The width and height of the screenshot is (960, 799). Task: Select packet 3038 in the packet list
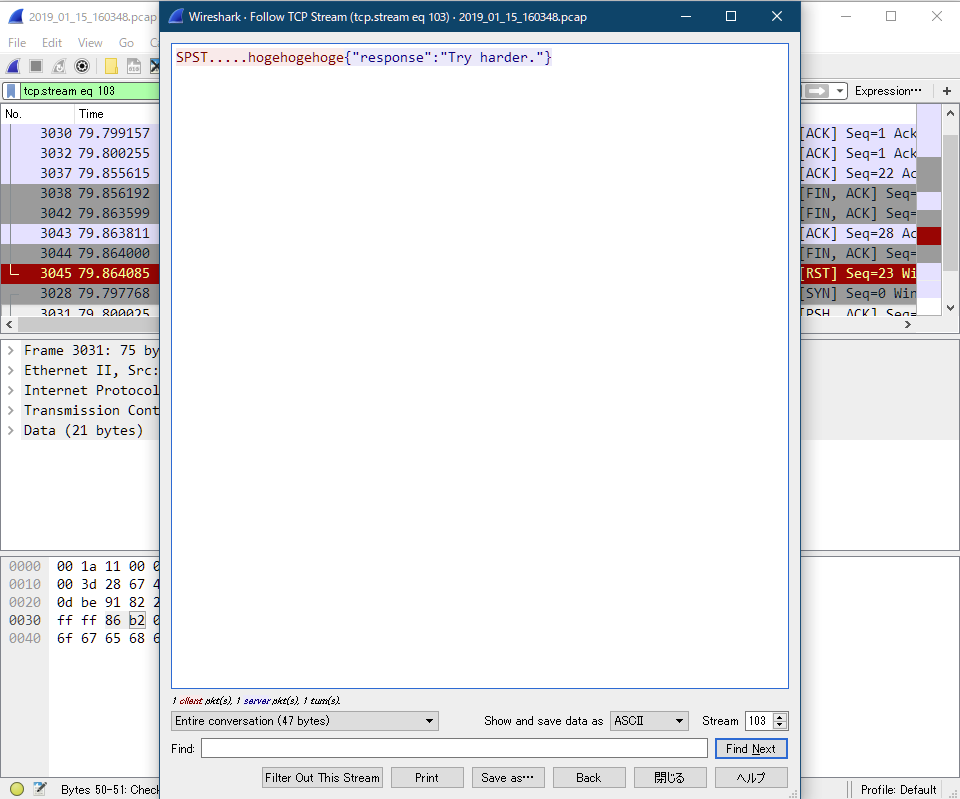[x=80, y=193]
